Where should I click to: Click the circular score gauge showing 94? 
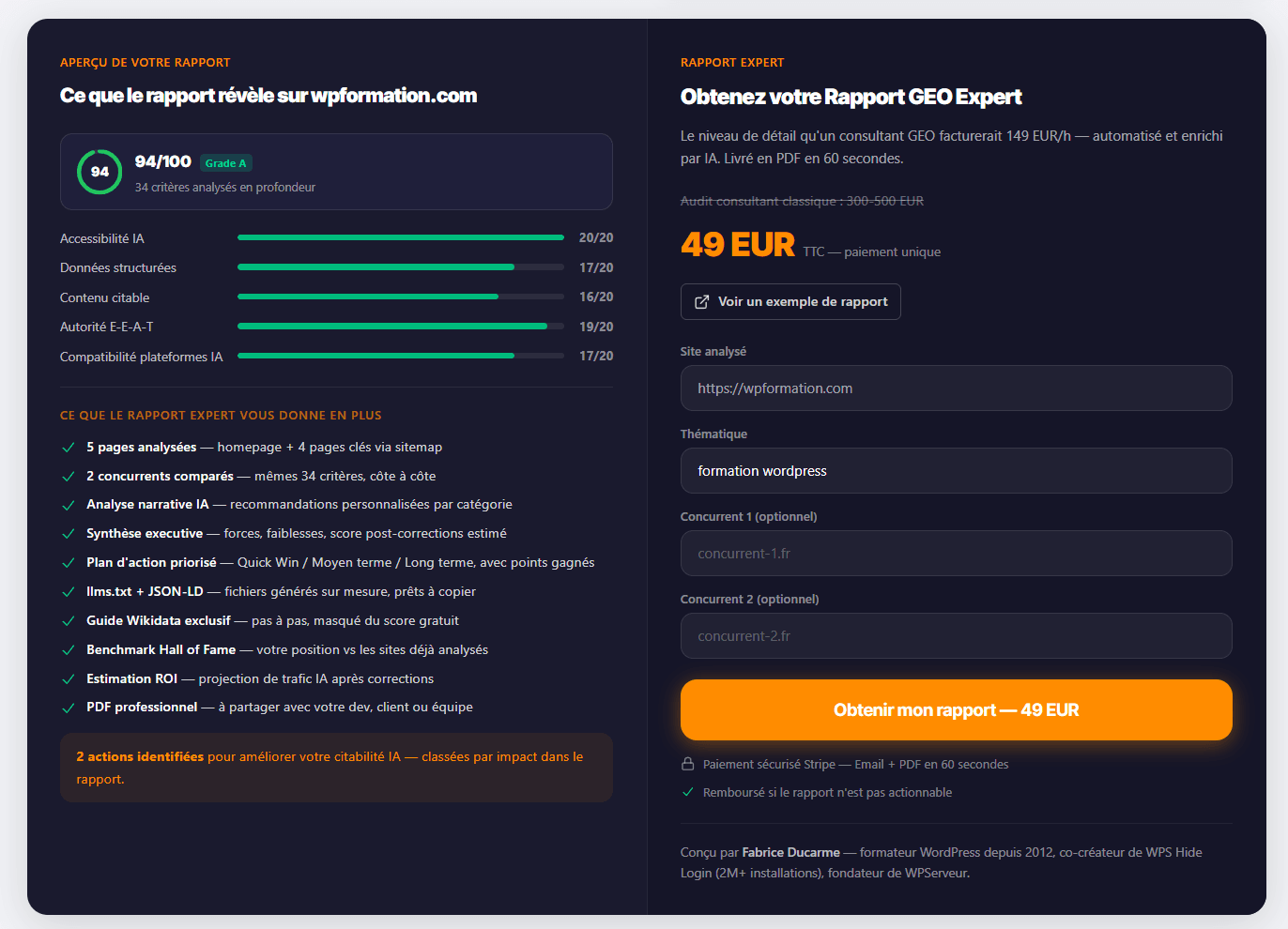tap(99, 172)
